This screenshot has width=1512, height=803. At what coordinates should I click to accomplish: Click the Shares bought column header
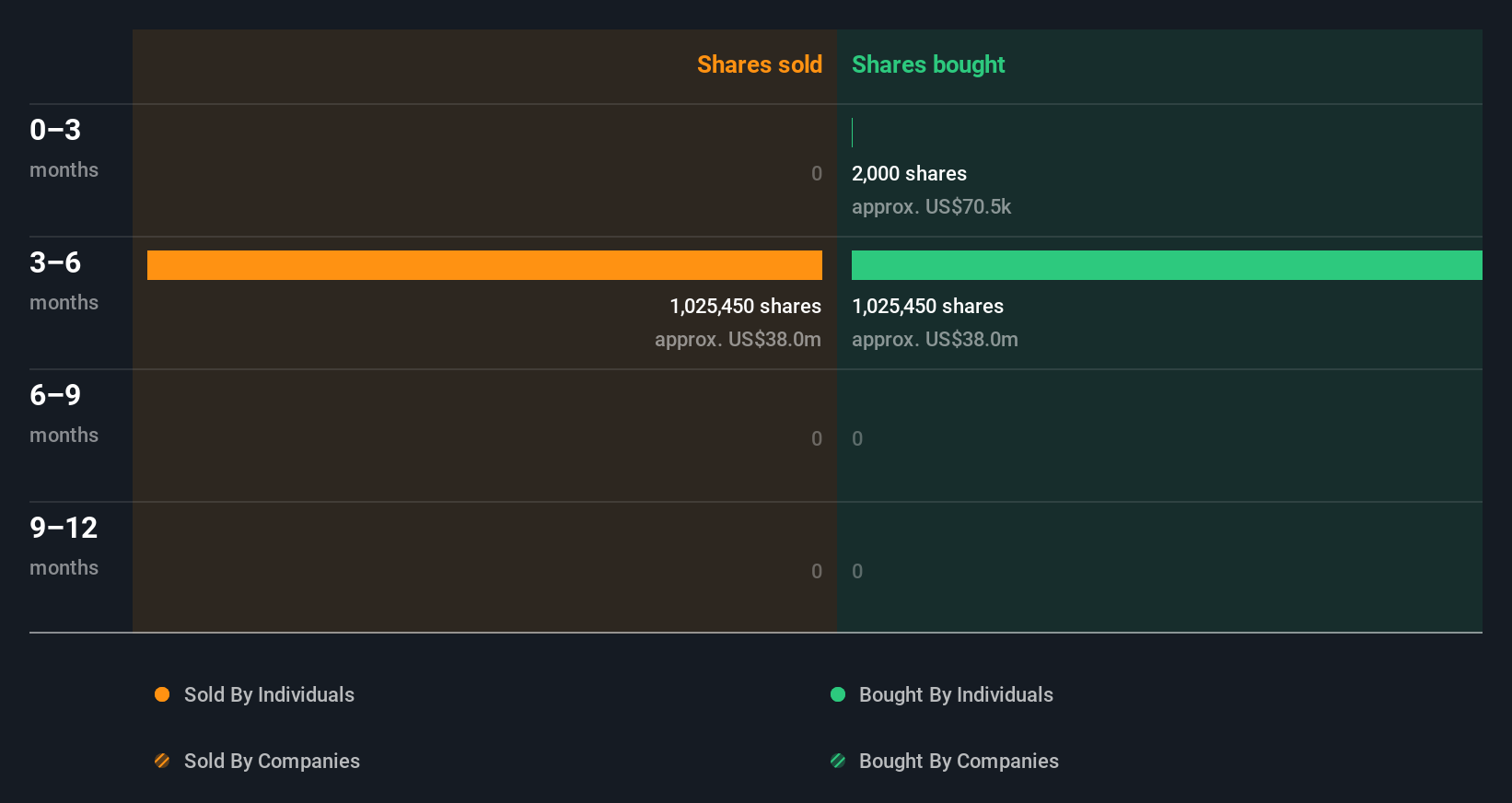[928, 64]
